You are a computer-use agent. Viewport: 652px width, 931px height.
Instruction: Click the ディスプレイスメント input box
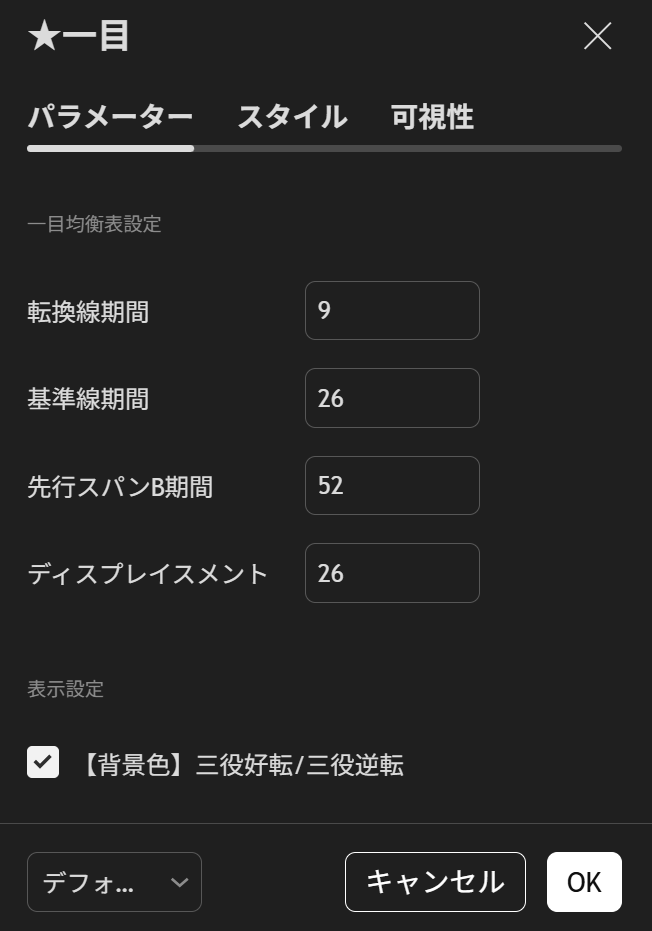coord(392,573)
